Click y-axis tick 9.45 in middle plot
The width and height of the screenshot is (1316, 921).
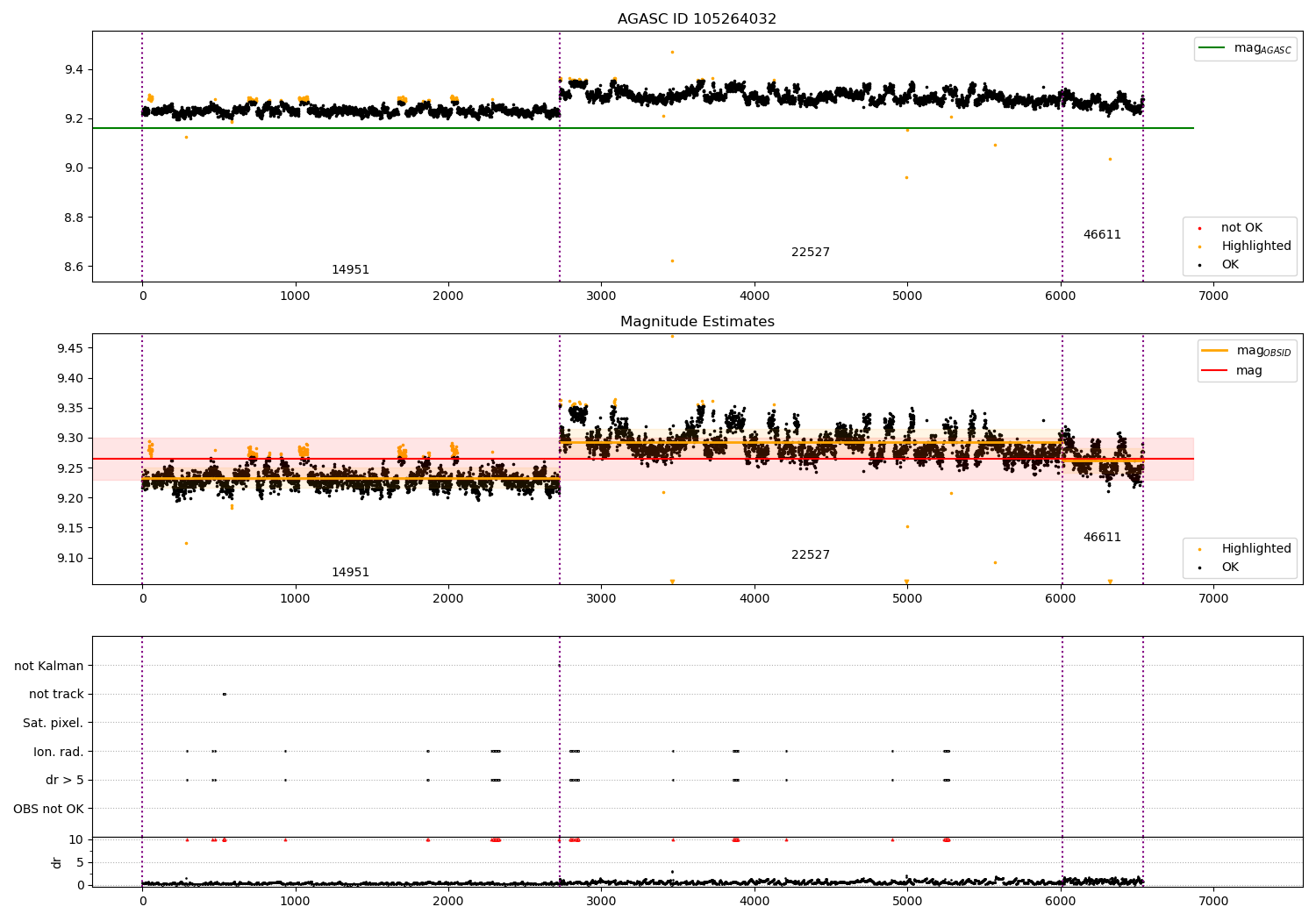pos(69,349)
